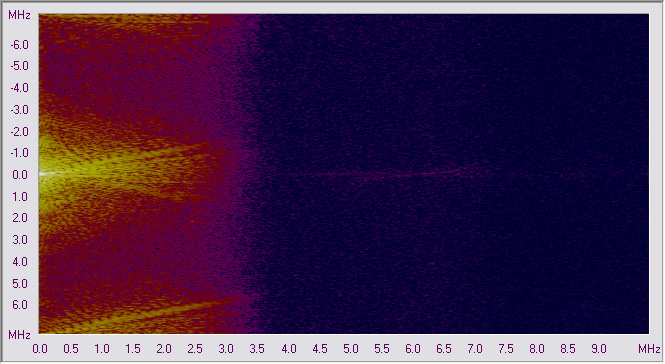Click the 5.5 axis label

pos(382,349)
